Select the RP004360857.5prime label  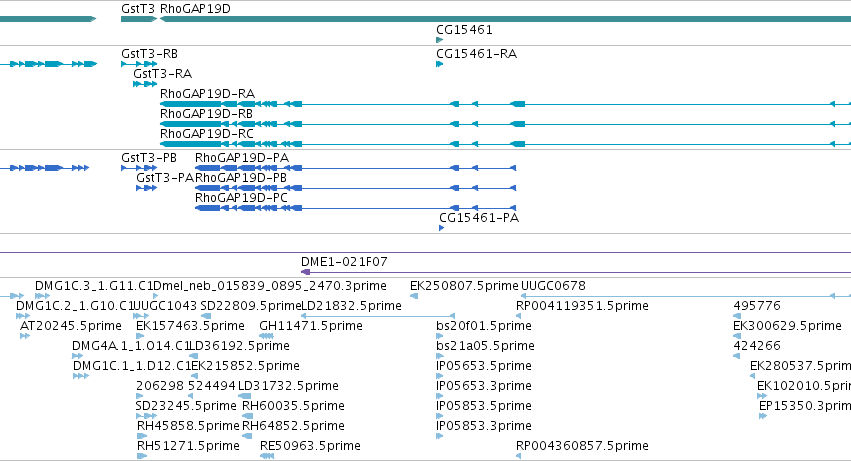(x=582, y=446)
